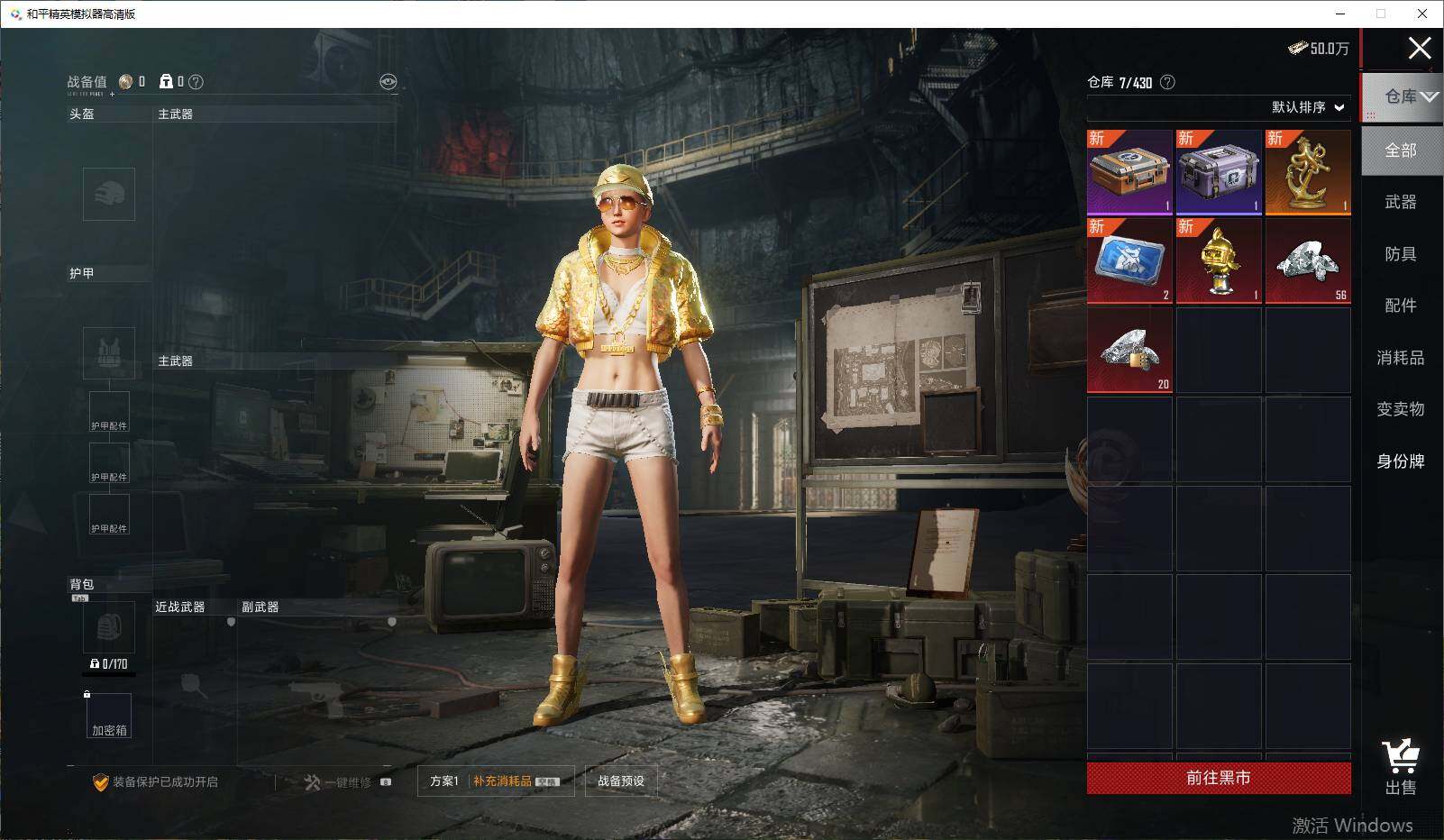
Task: Select the empty backpack slot icon
Action: (109, 627)
